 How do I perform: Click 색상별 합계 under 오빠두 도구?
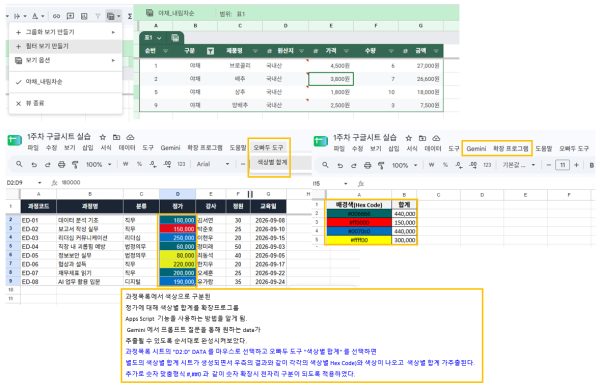click(x=272, y=162)
